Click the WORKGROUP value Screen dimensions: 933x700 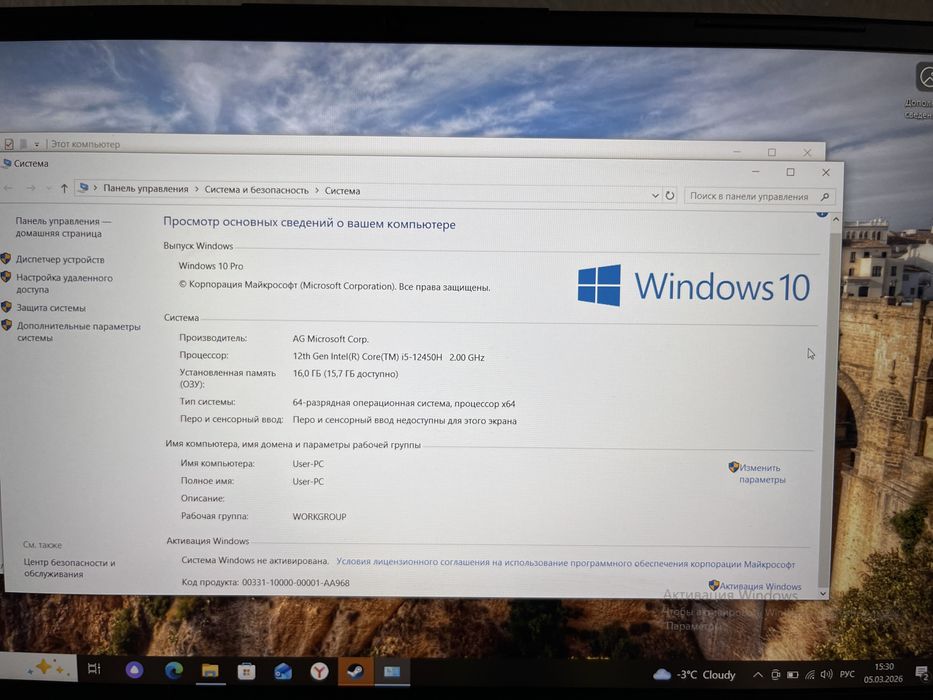(x=319, y=517)
